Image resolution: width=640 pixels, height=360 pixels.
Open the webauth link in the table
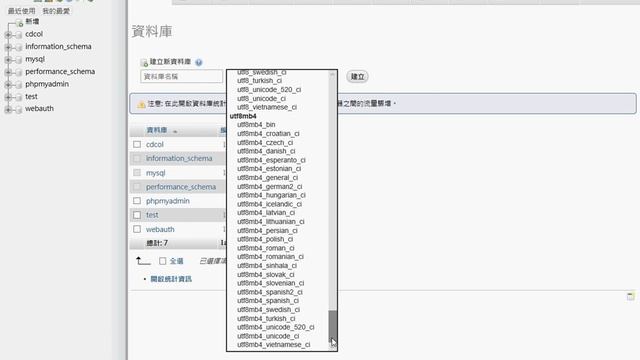160,229
